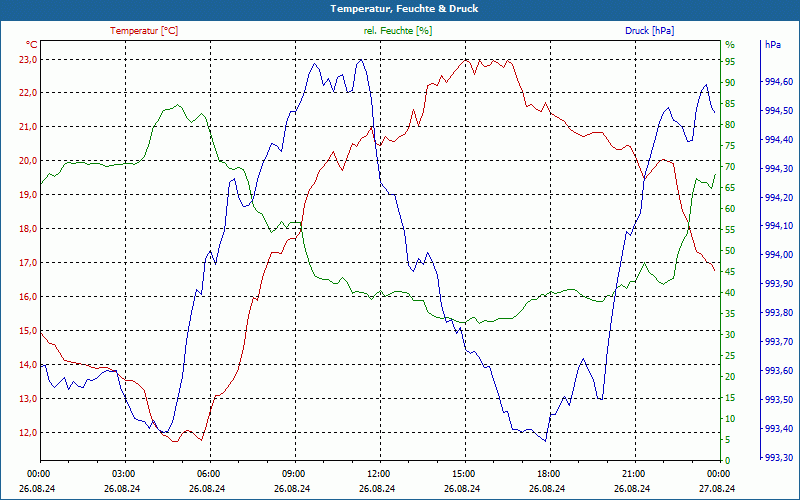Click the '994,00' pressure axis value
The height and width of the screenshot is (500, 800).
pos(779,255)
